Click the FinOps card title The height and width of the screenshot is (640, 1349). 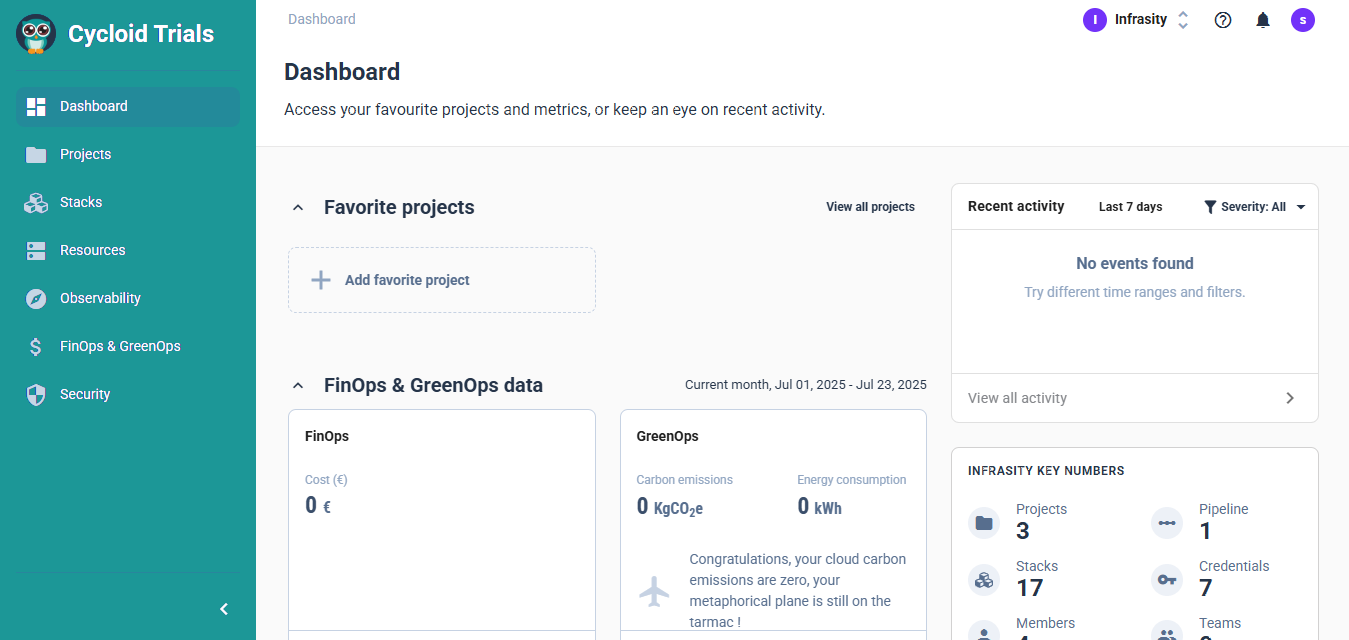[x=327, y=436]
